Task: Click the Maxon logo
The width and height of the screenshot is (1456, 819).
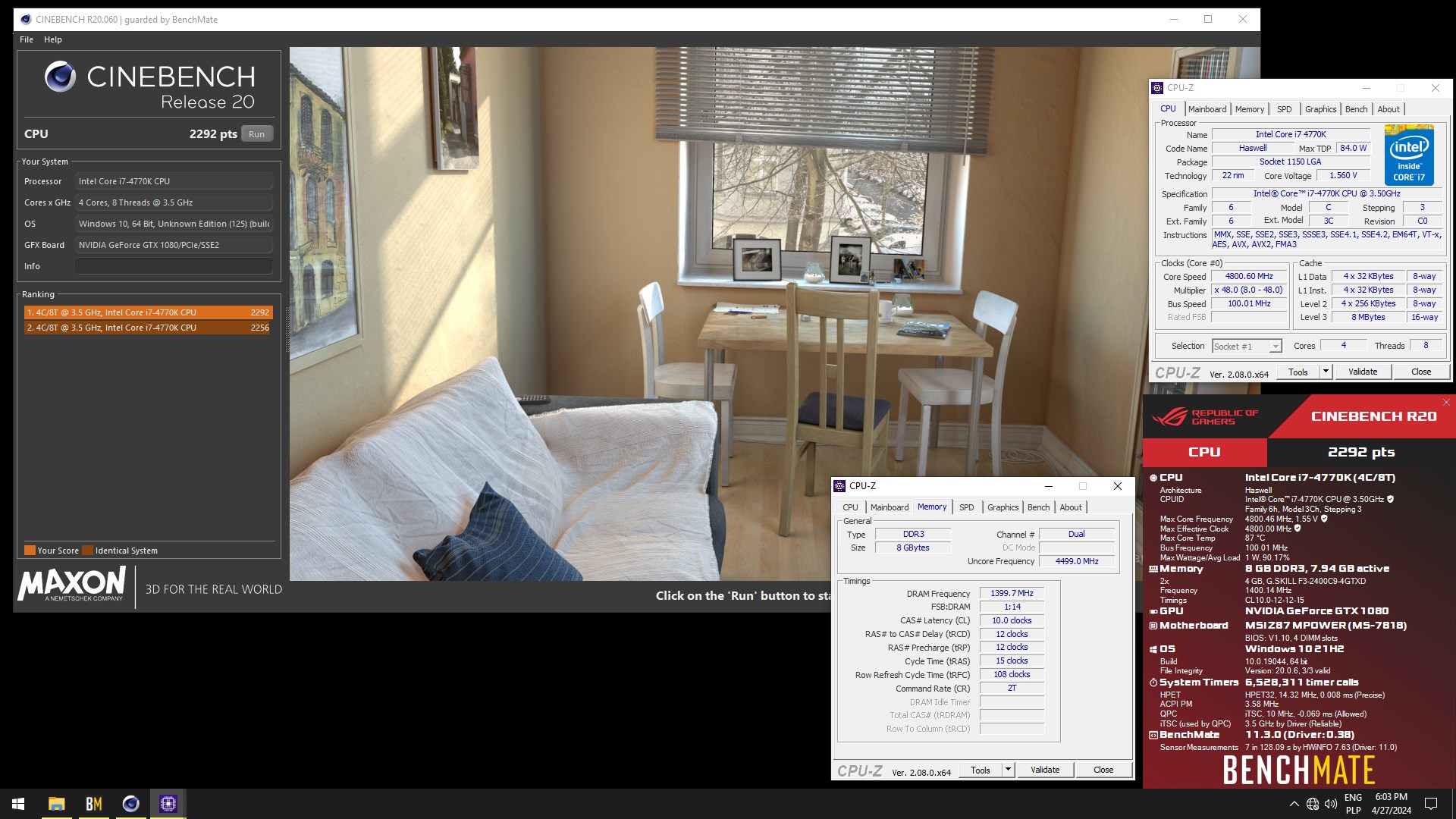Action: 71,584
